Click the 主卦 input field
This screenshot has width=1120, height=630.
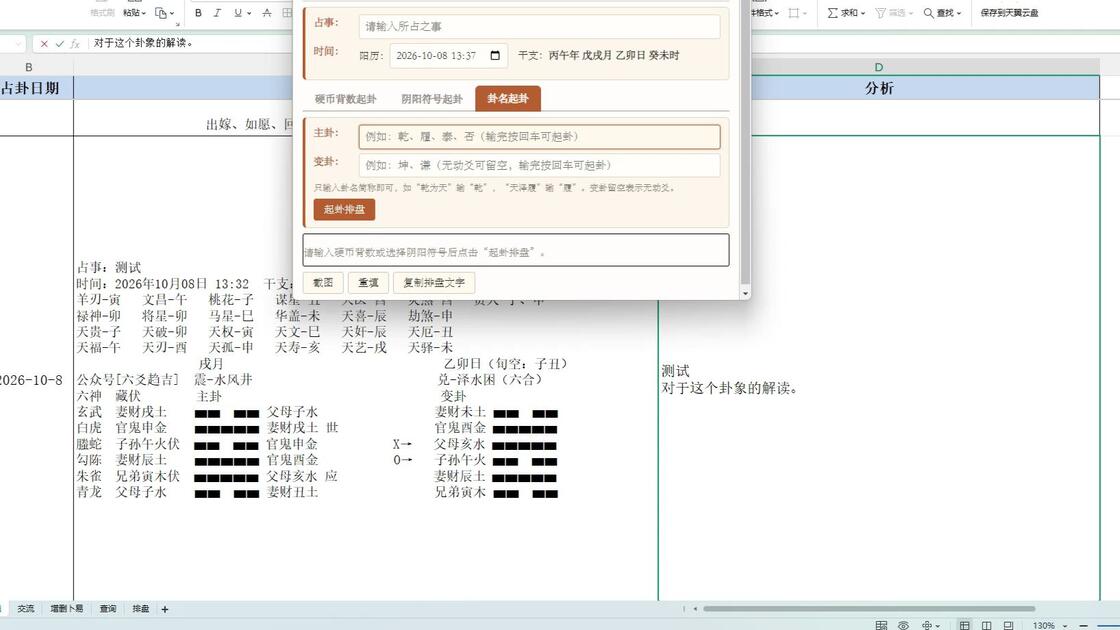point(539,136)
